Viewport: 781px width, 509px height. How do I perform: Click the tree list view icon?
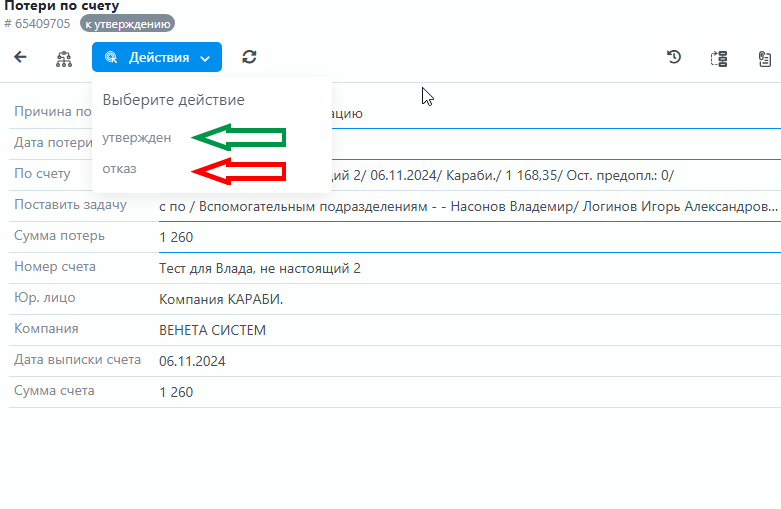pyautogui.click(x=718, y=58)
